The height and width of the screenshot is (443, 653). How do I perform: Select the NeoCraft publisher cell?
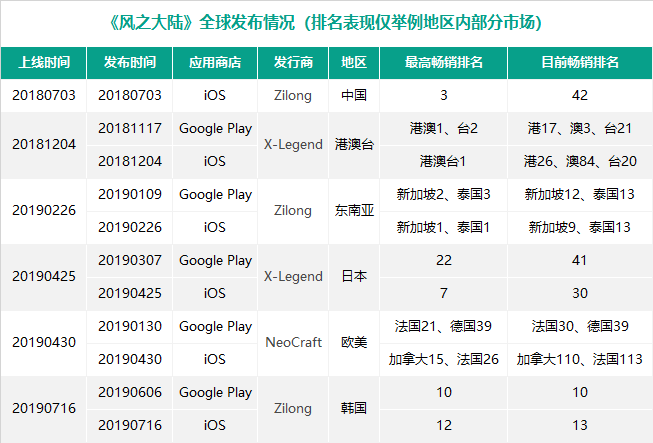(x=293, y=343)
